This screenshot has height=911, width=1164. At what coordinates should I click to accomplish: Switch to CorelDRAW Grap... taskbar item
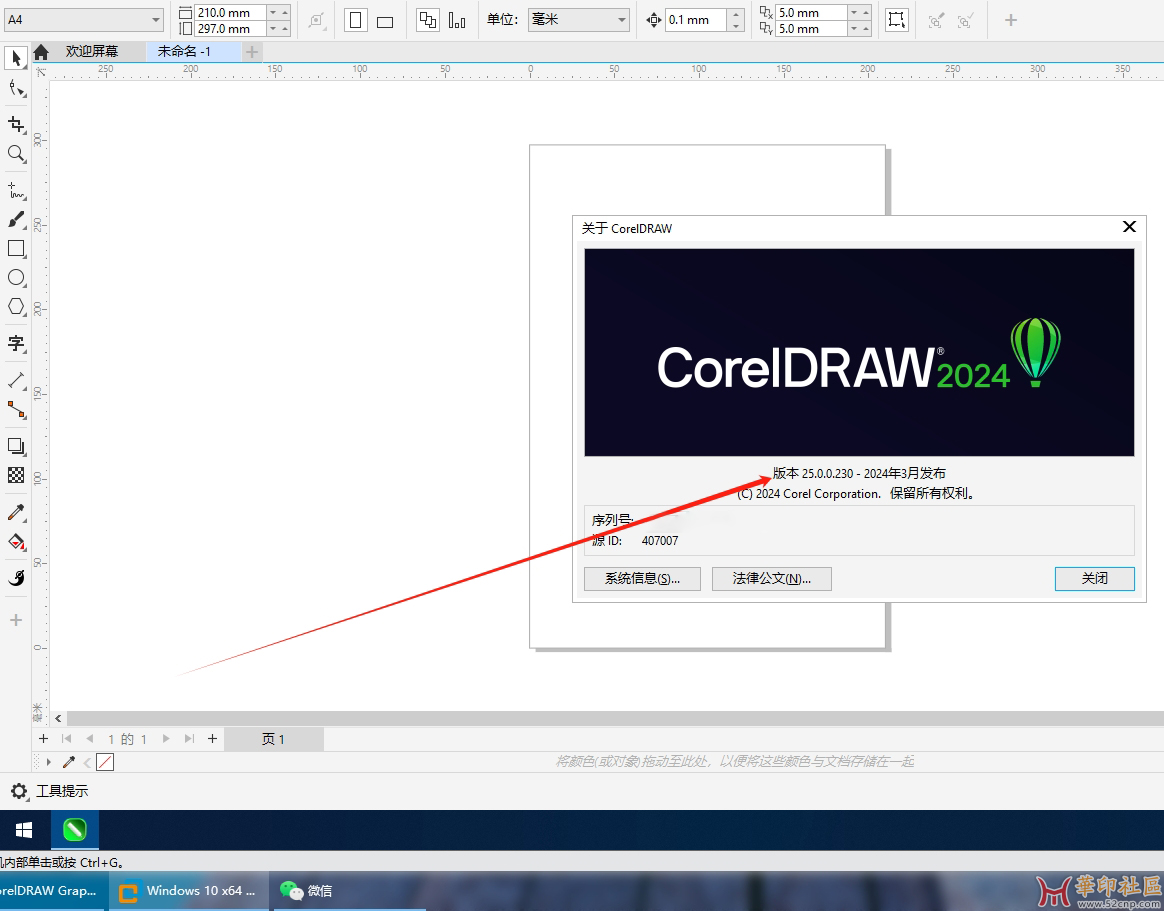pos(52,891)
